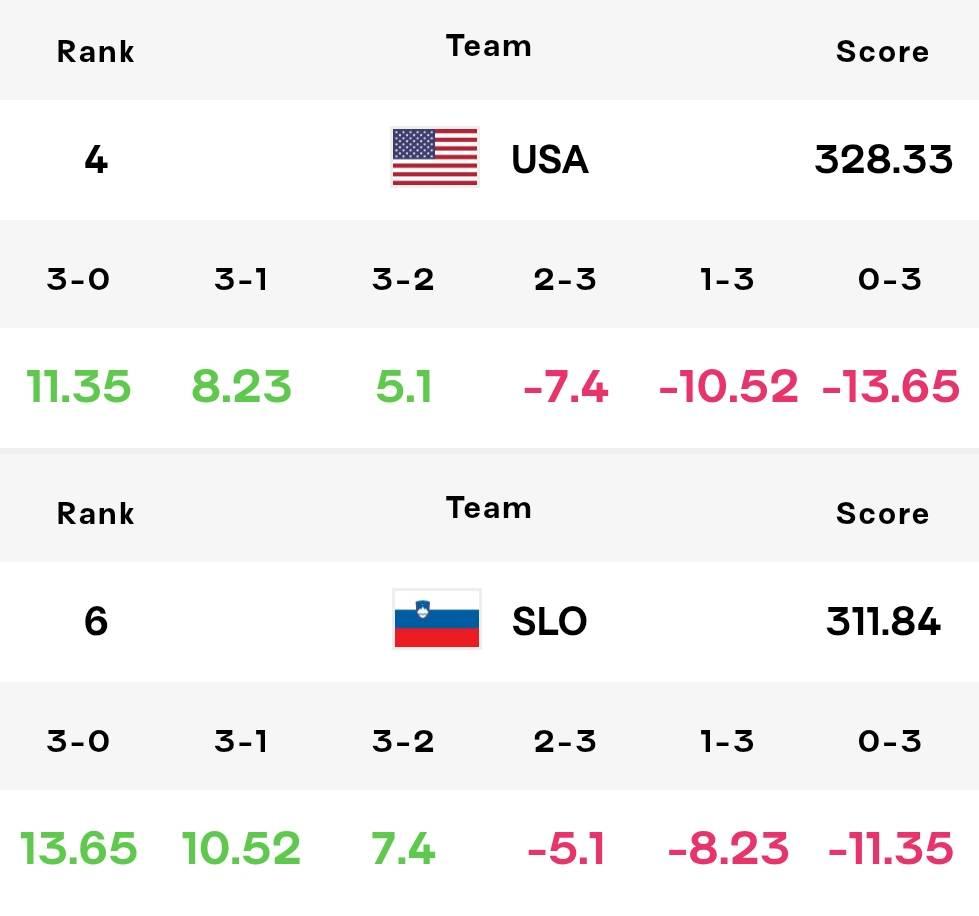Click SLO 1-3 value -8.23
This screenshot has height=916, width=979.
[x=728, y=849]
